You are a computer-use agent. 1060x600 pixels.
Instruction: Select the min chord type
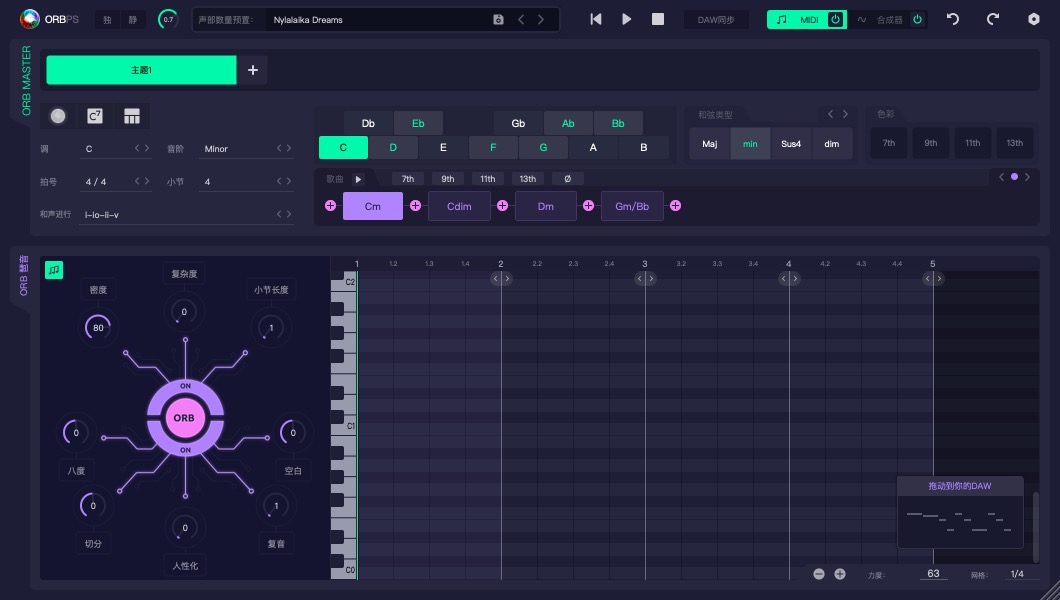(x=750, y=144)
